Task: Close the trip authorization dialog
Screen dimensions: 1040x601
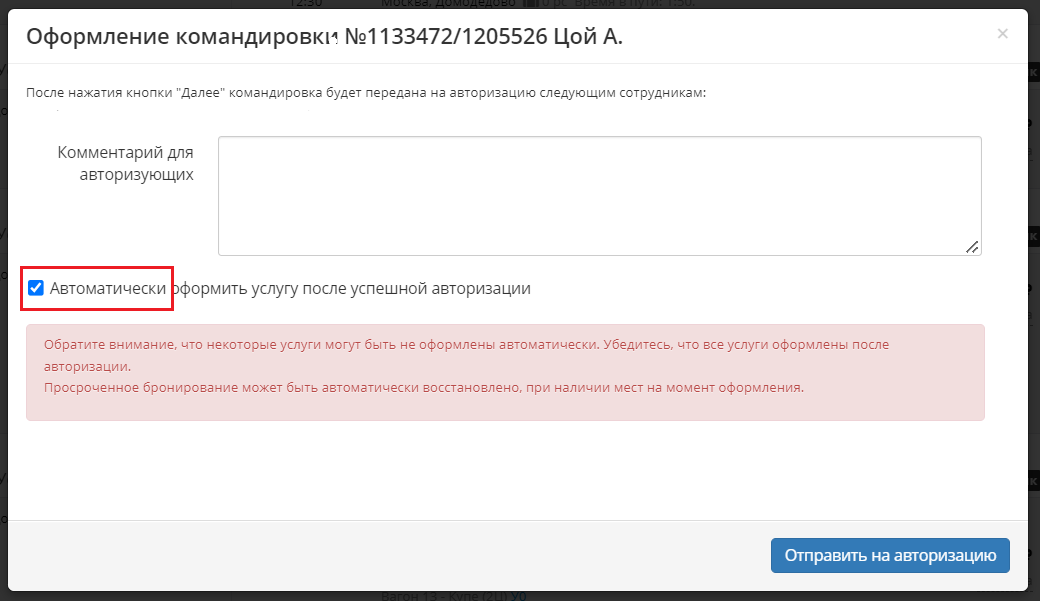Action: (1002, 34)
